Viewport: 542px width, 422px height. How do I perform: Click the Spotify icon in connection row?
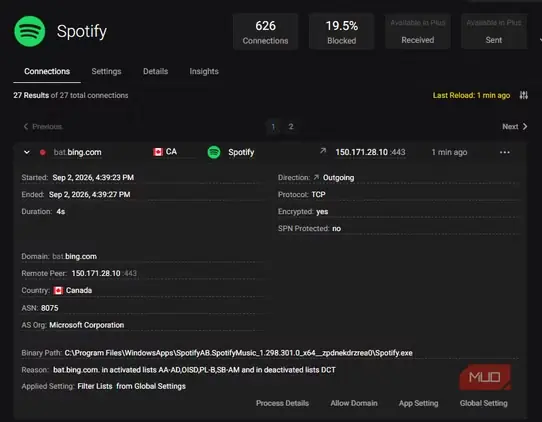214,152
